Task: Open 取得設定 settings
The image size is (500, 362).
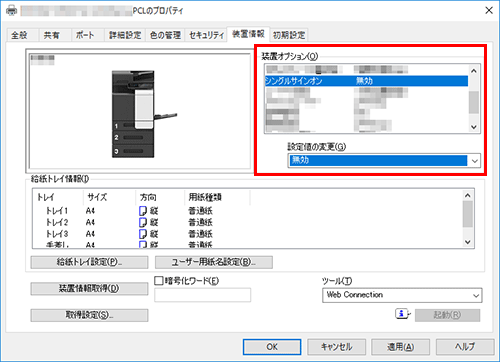Action: (89, 315)
